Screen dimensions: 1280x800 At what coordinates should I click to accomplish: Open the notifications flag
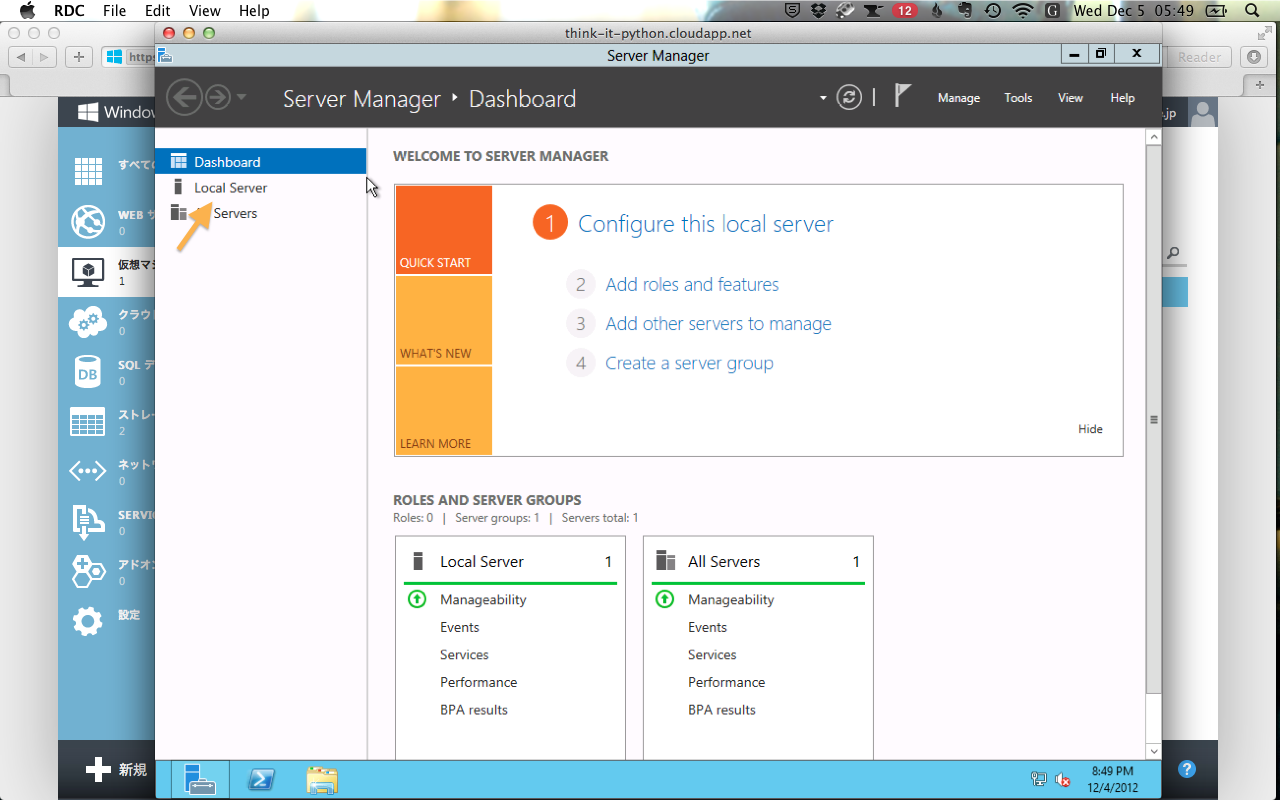click(x=902, y=96)
